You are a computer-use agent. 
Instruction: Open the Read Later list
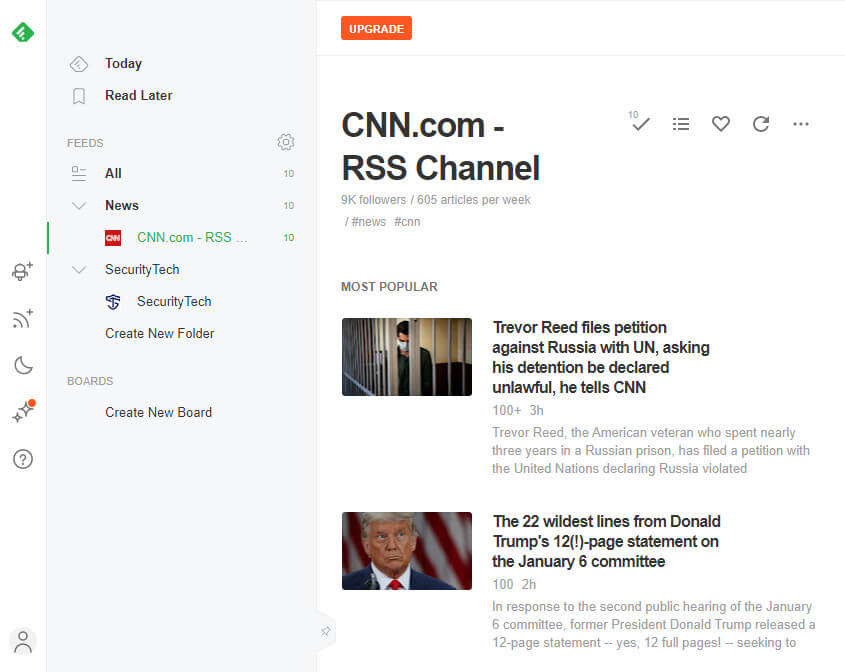[138, 95]
